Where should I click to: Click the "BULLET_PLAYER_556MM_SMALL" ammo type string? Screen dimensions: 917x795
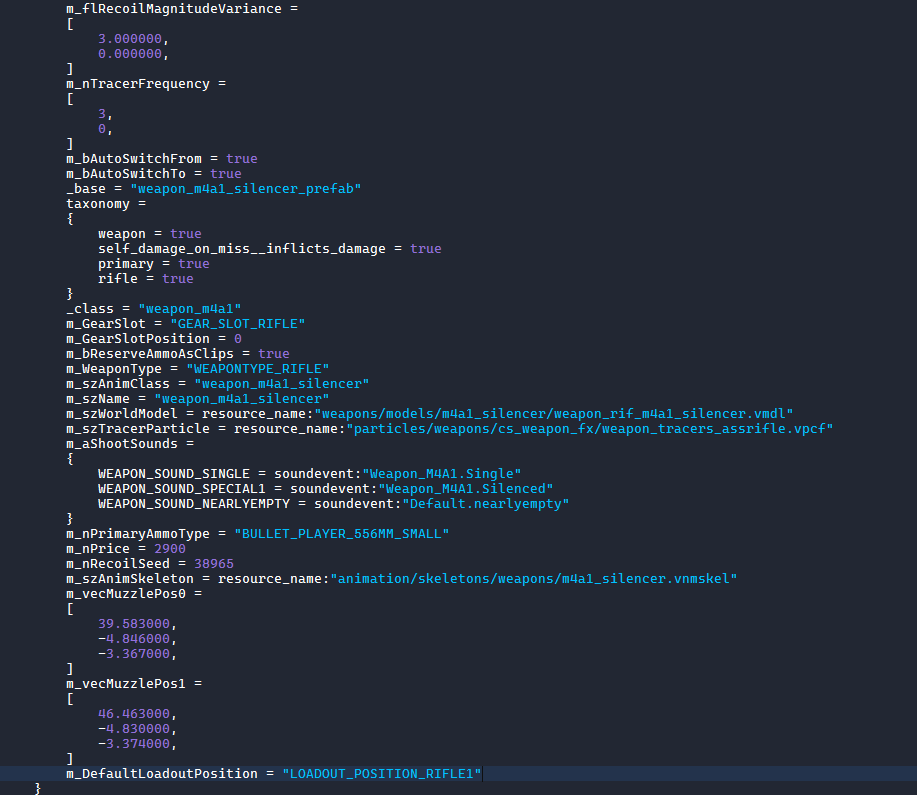pyautogui.click(x=340, y=534)
